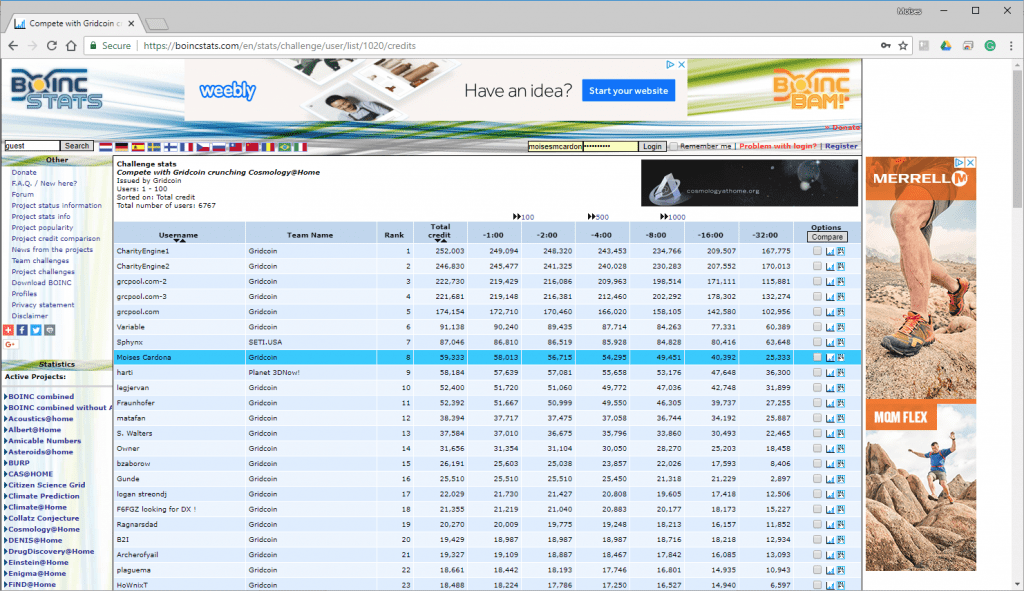Screen dimensions: 1024x591
Task: Open the Chrome three-dot menu
Action: 1011,46
